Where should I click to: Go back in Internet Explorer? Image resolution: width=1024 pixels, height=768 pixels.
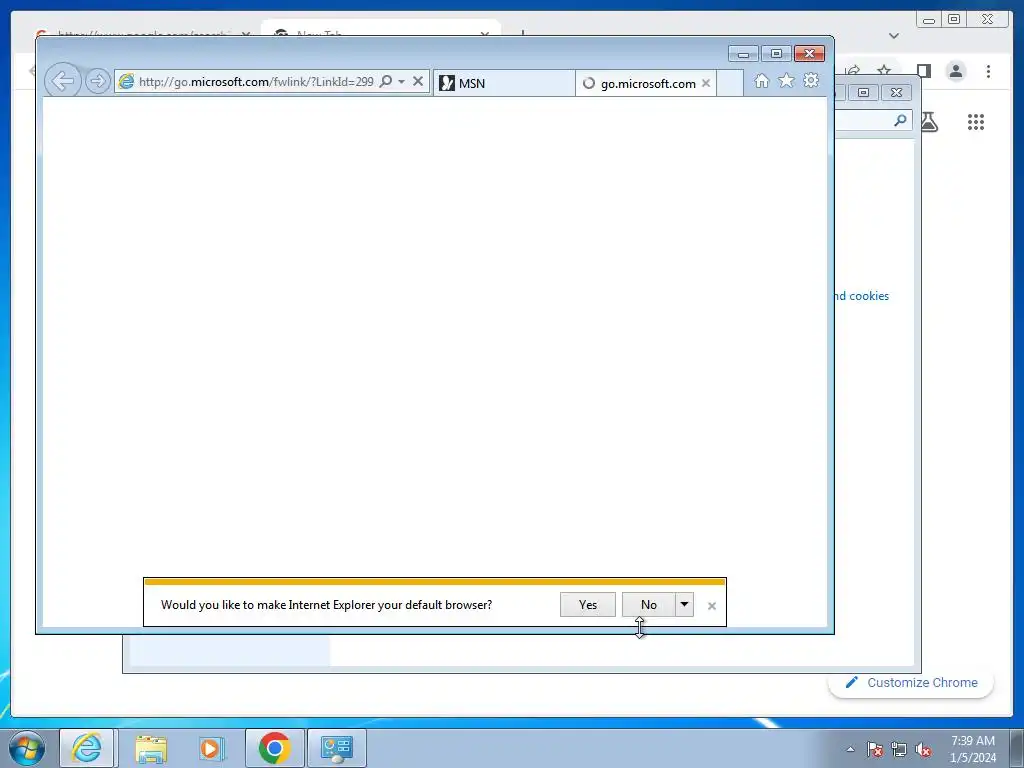pos(63,82)
